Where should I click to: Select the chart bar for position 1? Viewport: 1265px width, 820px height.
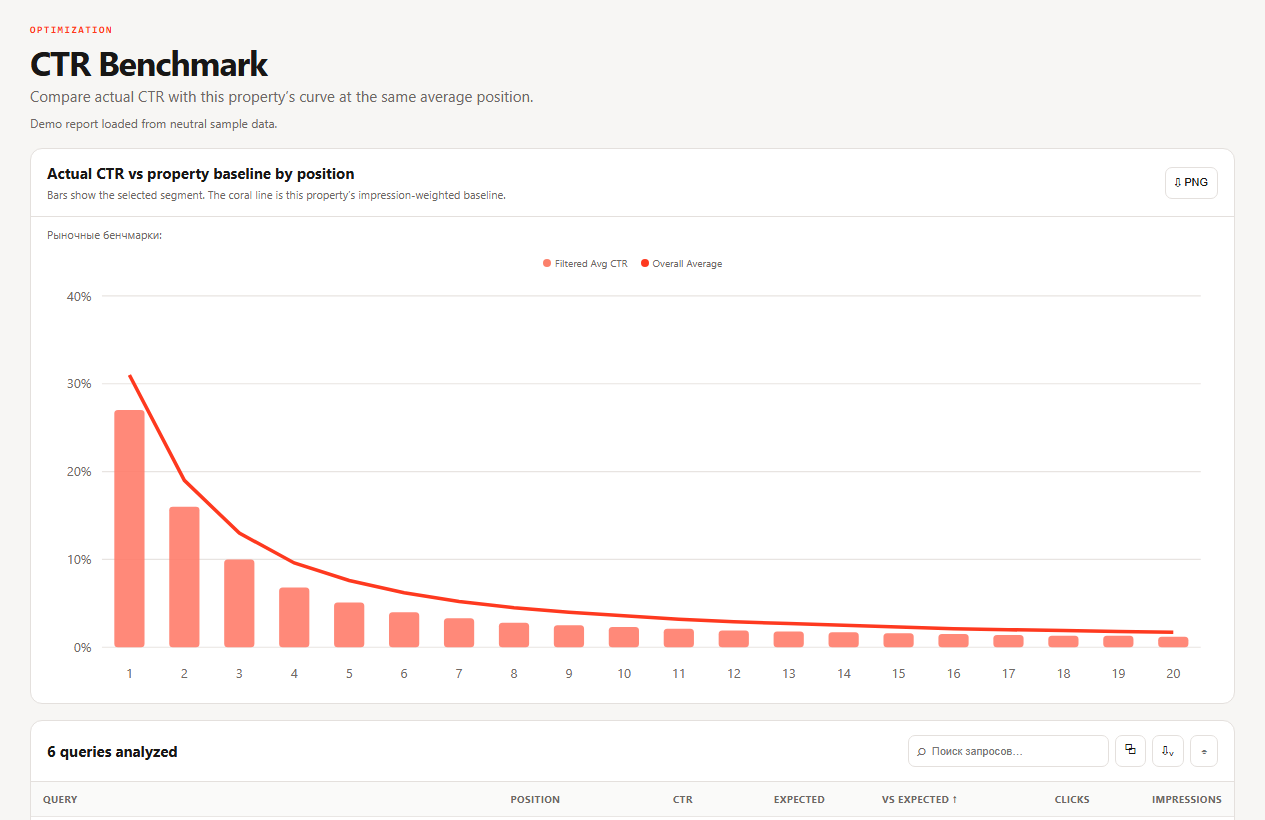(129, 528)
